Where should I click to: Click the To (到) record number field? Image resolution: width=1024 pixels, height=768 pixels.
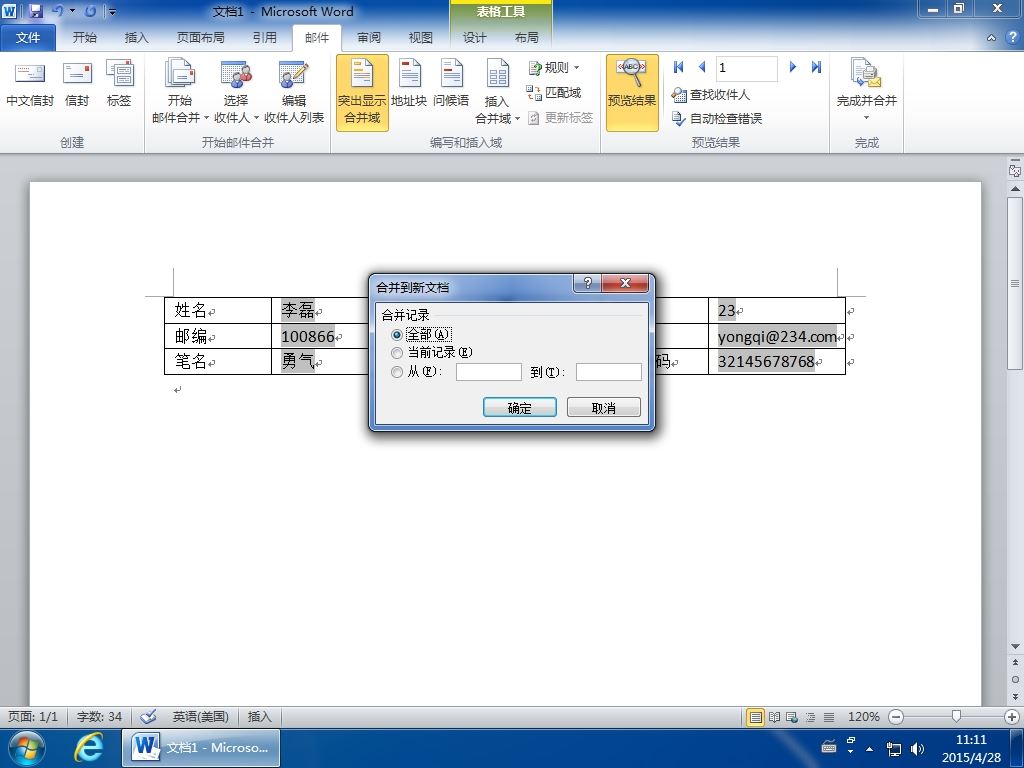coord(609,372)
